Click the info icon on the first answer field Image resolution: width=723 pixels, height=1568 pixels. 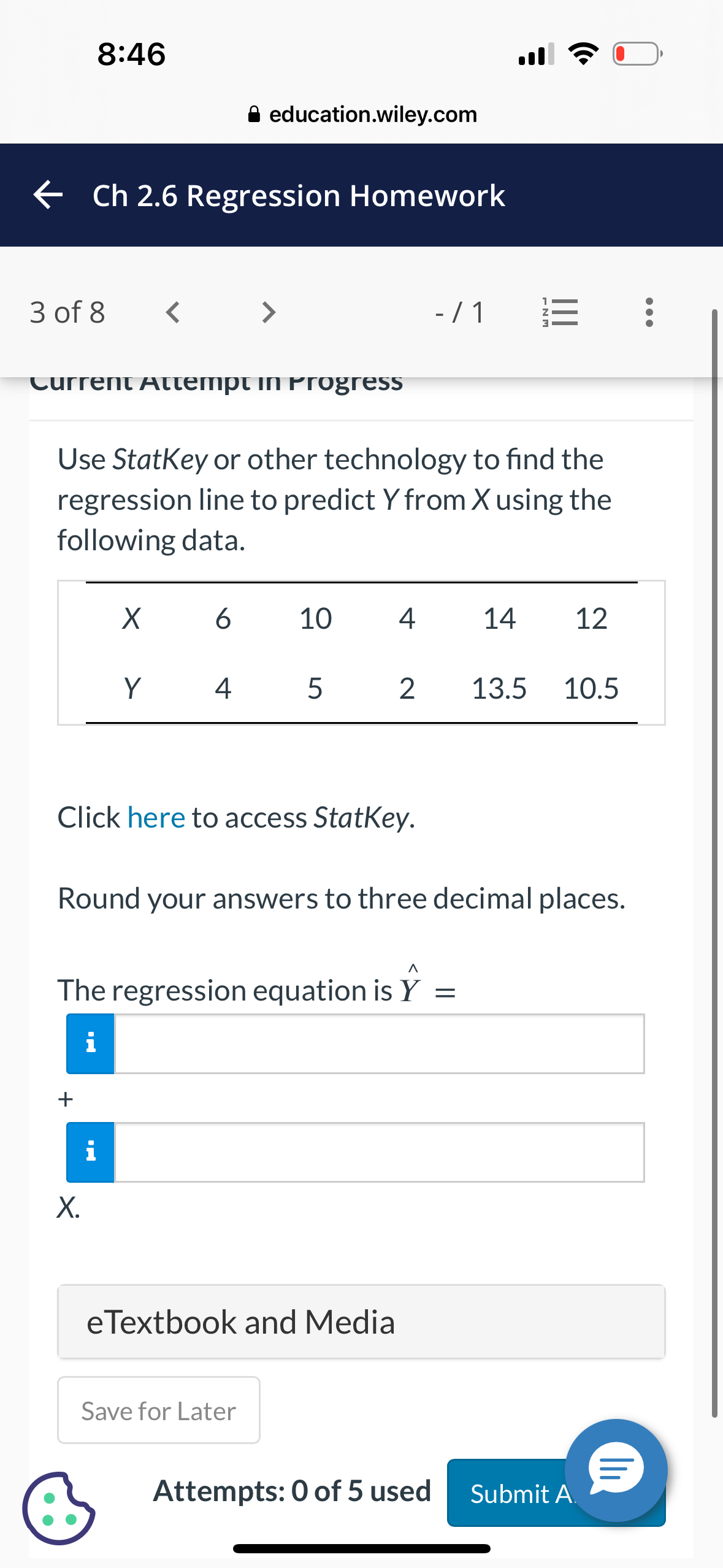(x=90, y=1043)
